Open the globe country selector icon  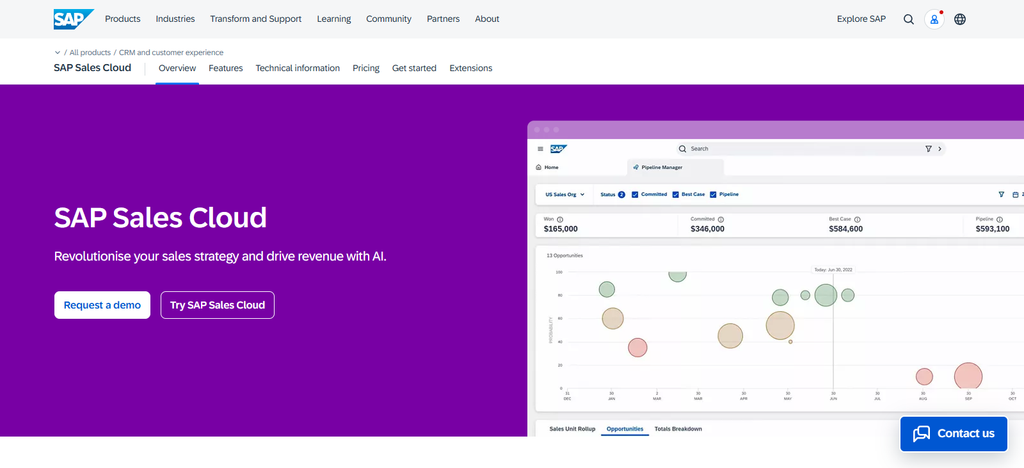pos(959,19)
